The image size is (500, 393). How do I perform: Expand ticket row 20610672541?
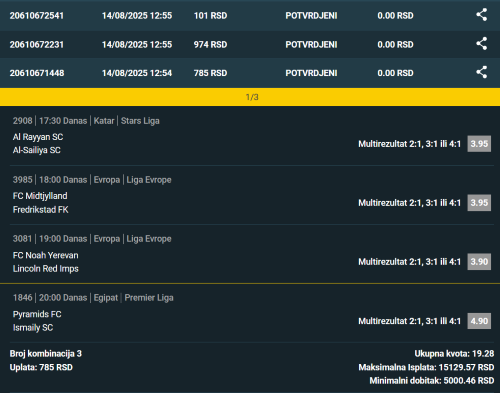pyautogui.click(x=250, y=15)
